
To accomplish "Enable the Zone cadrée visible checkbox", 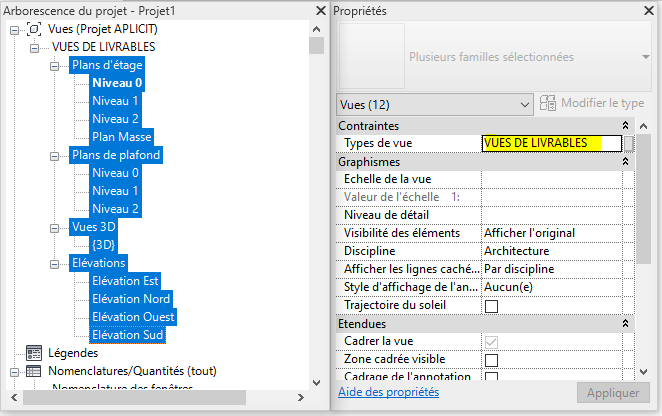I will point(491,360).
